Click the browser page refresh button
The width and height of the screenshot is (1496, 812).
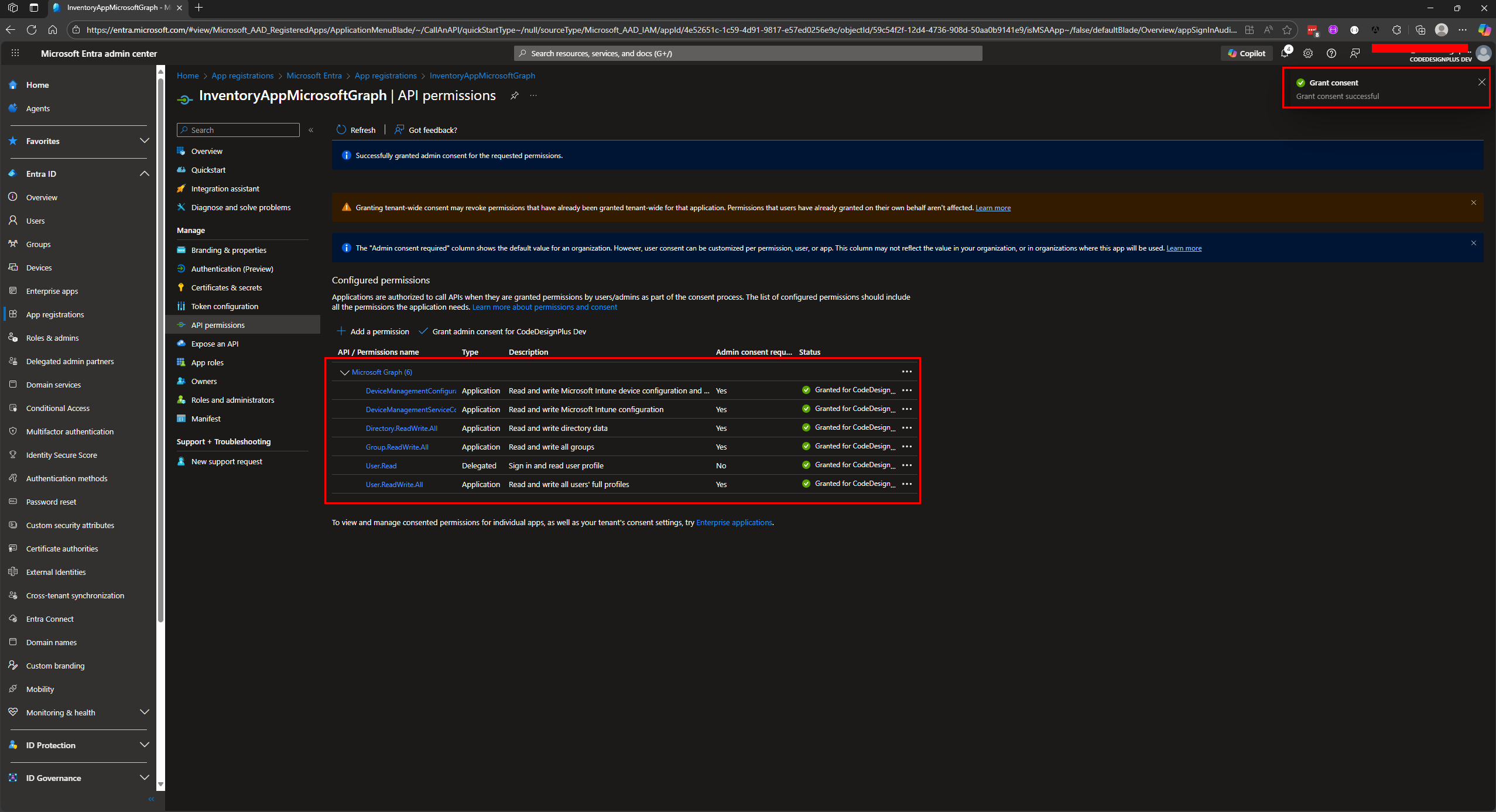(32, 29)
